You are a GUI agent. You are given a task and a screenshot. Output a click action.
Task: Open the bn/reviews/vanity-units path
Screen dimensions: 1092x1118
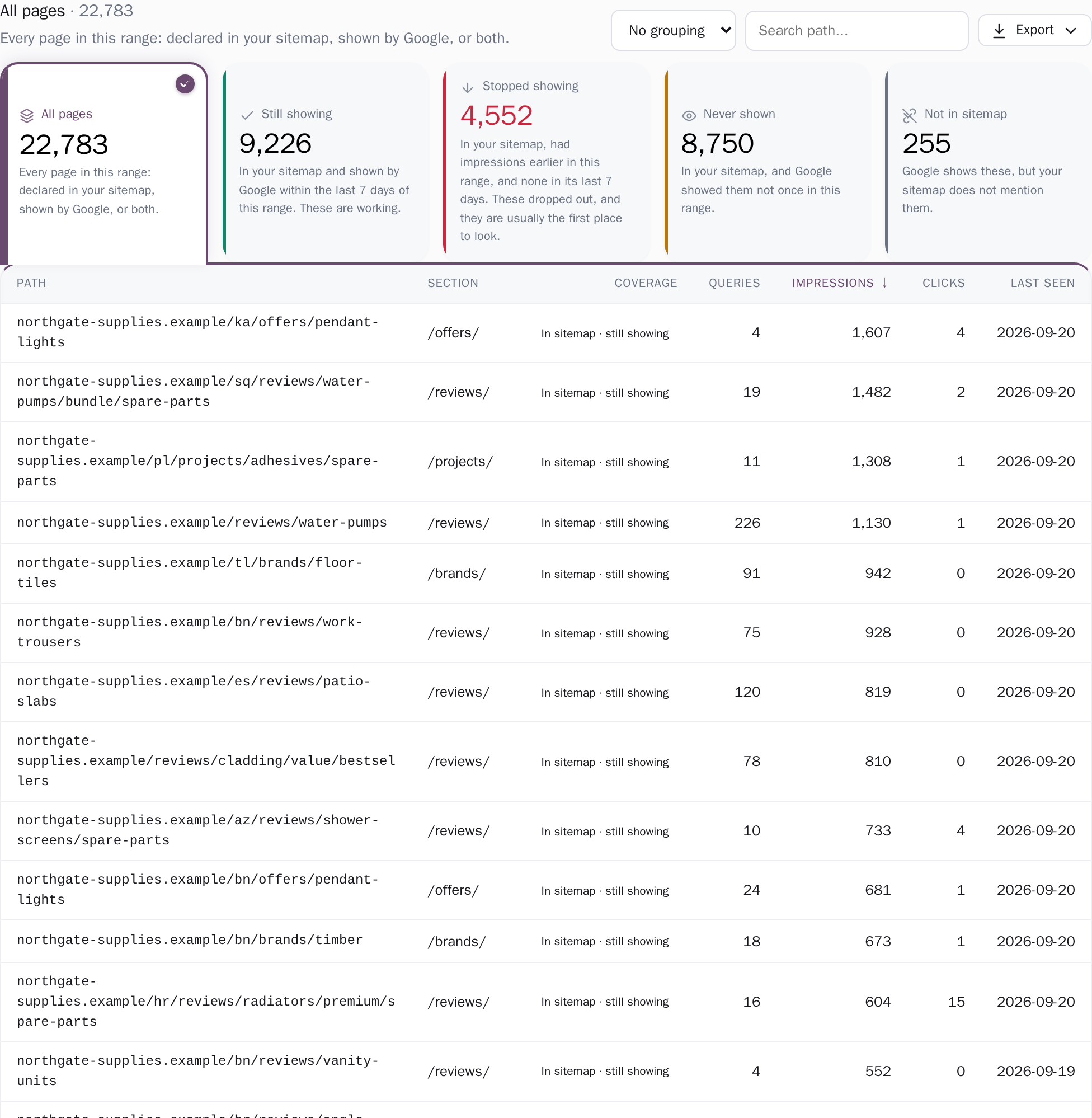(198, 1070)
